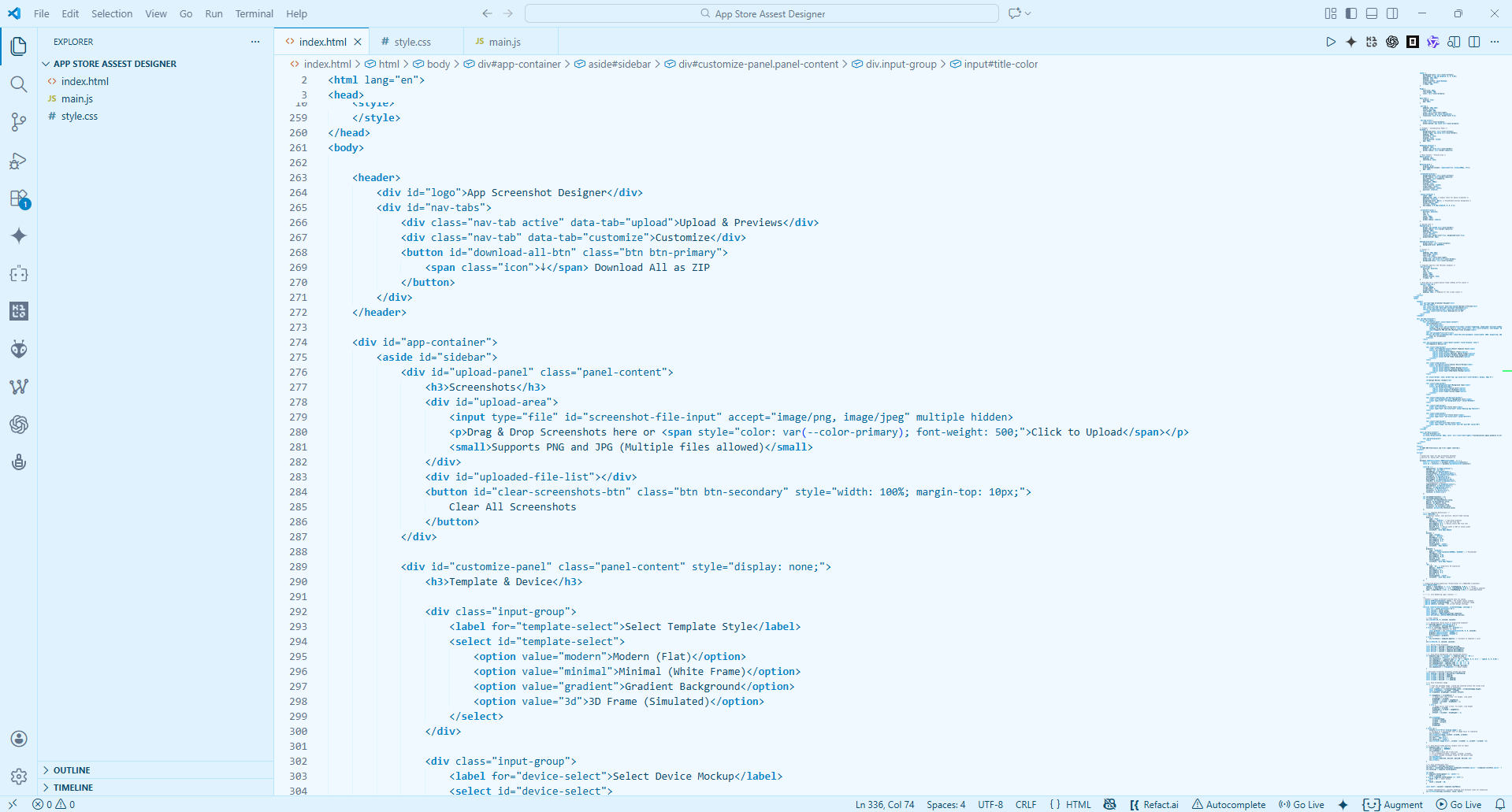This screenshot has height=812, width=1512.
Task: Open the editor's More Actions ellipsis
Action: (x=1495, y=42)
